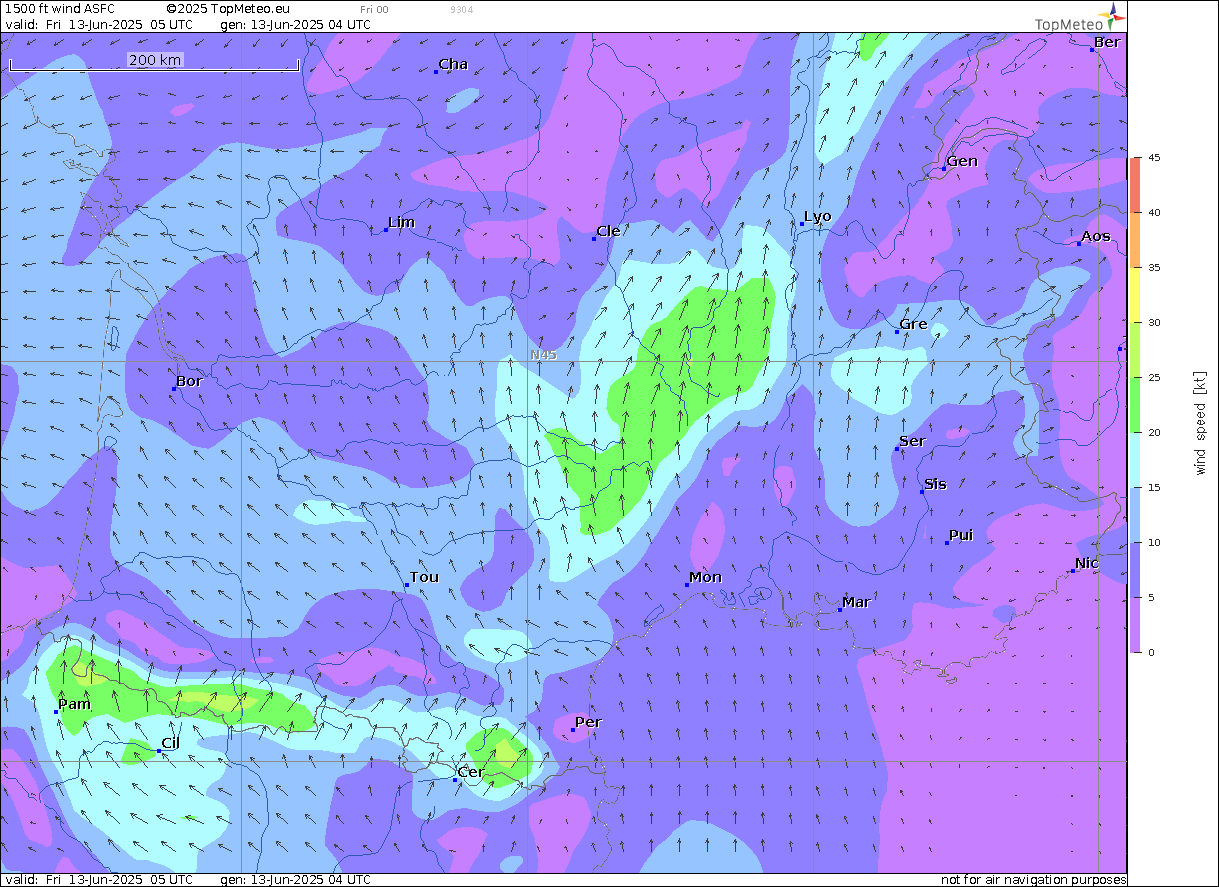Click 'not for air navigation purposes' disclaimer
1219x887 pixels.
pos(1033,880)
